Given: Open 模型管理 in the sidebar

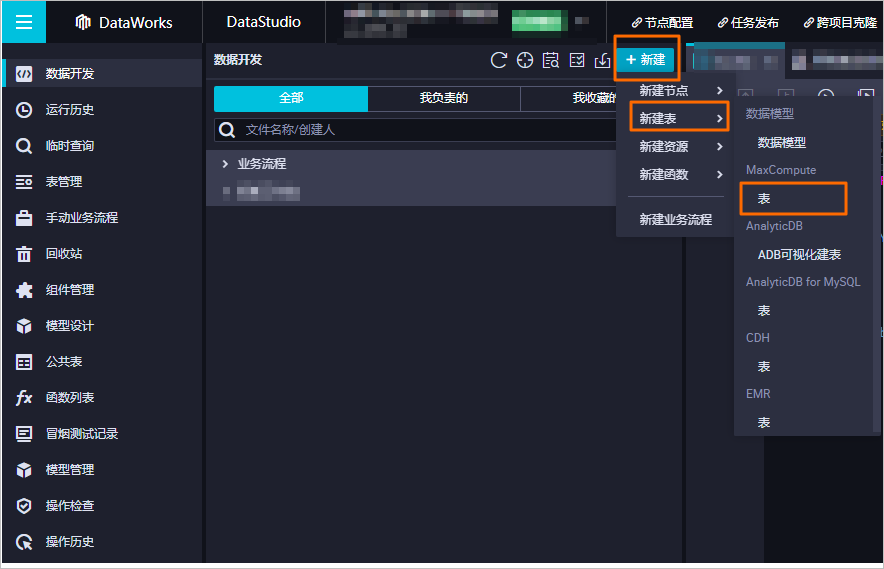Looking at the screenshot, I should (x=102, y=470).
